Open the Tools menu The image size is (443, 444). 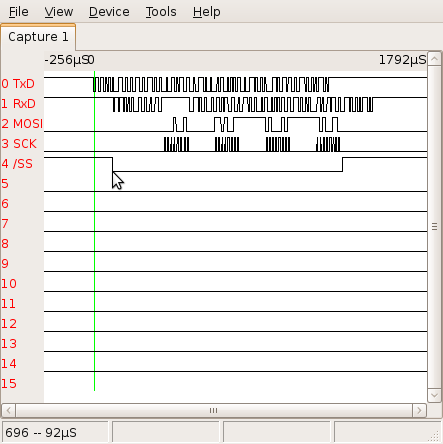click(x=161, y=12)
